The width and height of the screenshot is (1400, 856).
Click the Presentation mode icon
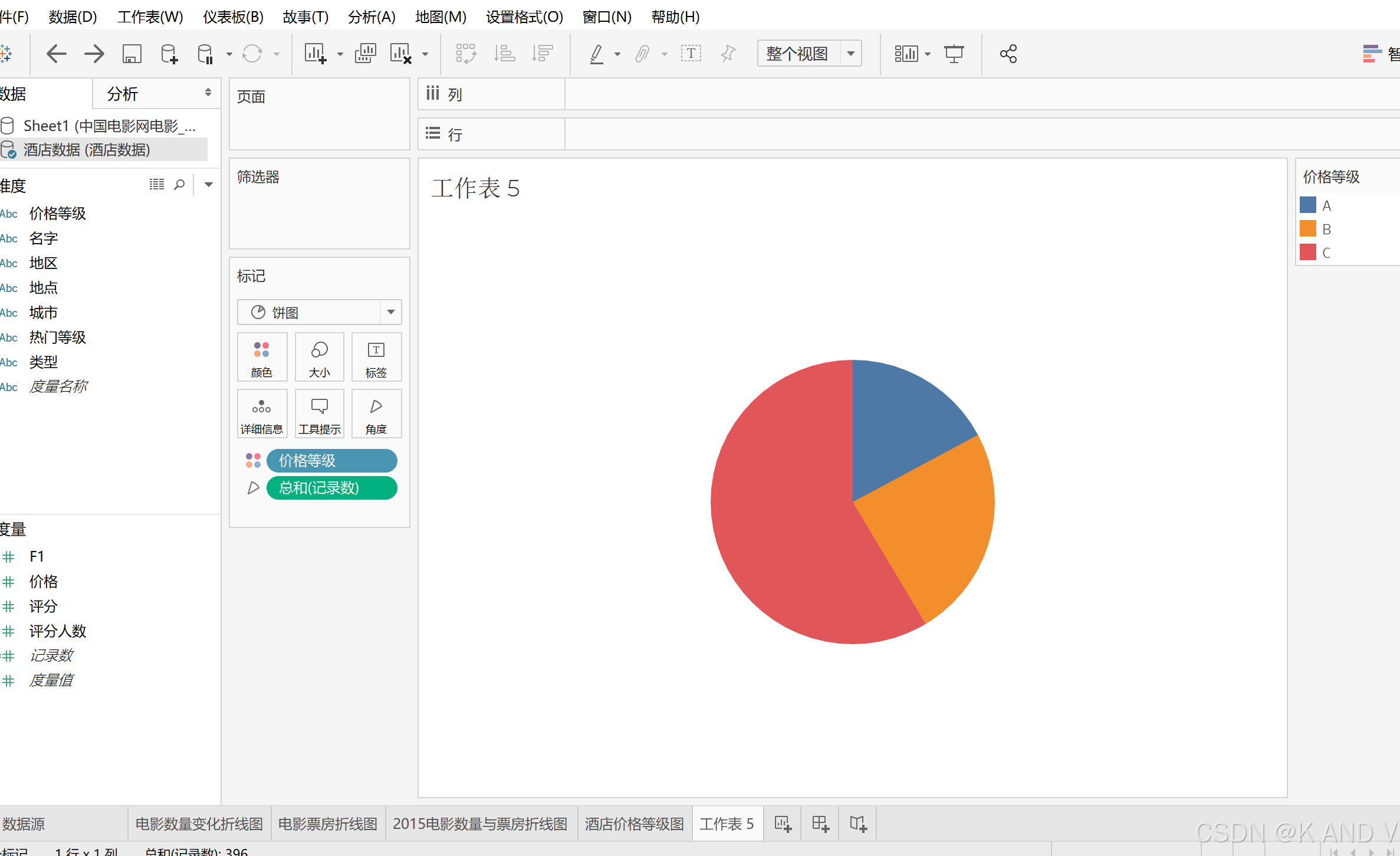tap(954, 54)
